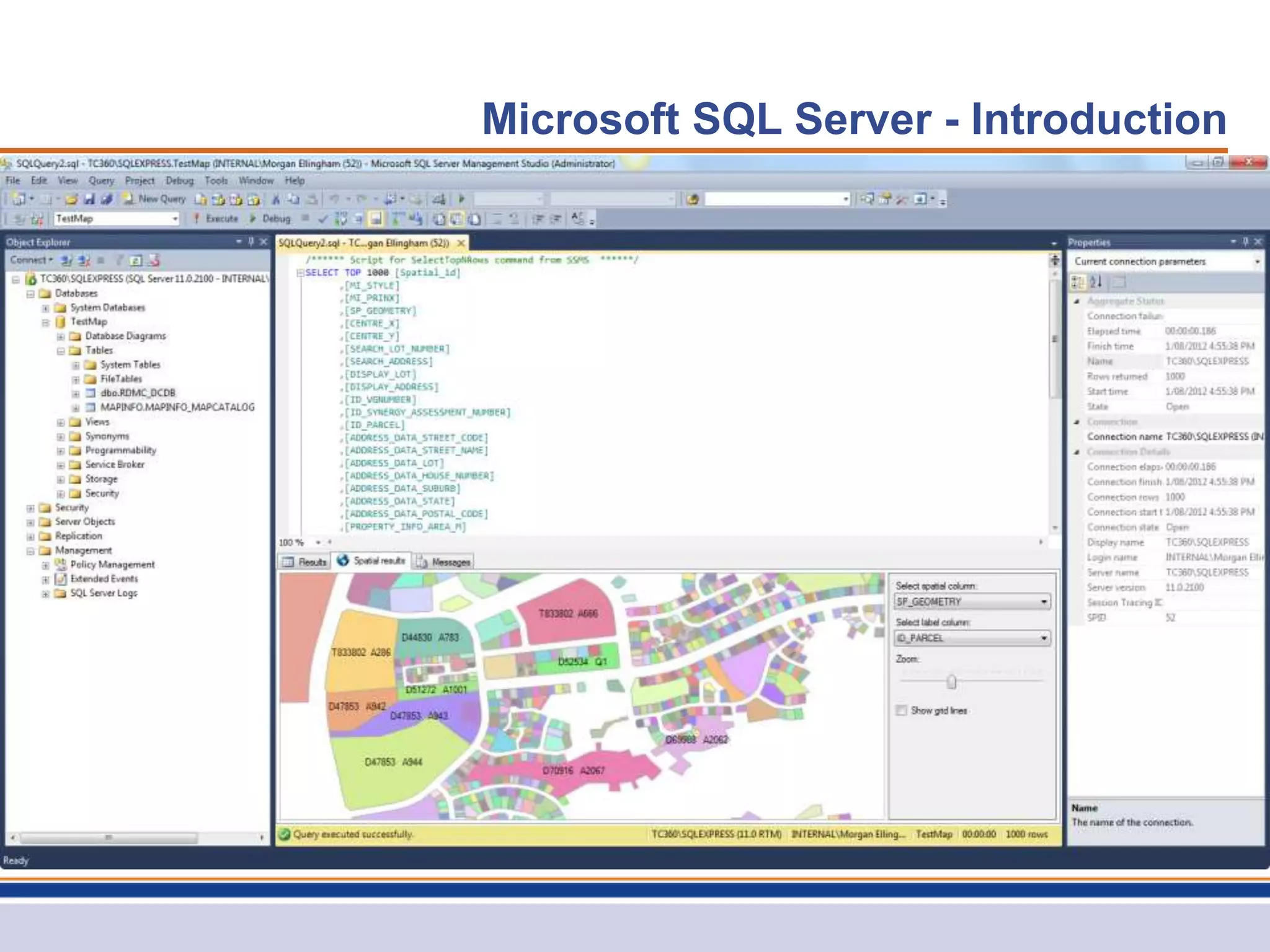Click the Change Connection icon
The image size is (1270, 952).
37,219
